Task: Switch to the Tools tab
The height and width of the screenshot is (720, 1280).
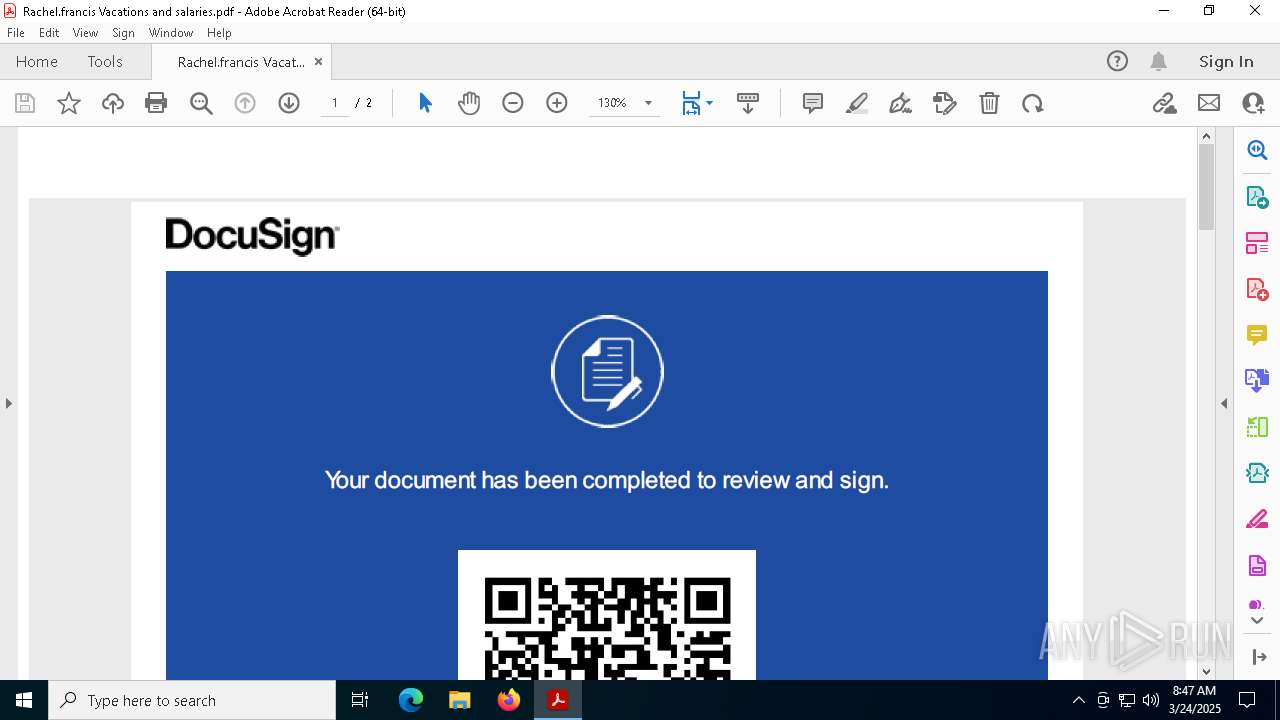Action: click(105, 61)
